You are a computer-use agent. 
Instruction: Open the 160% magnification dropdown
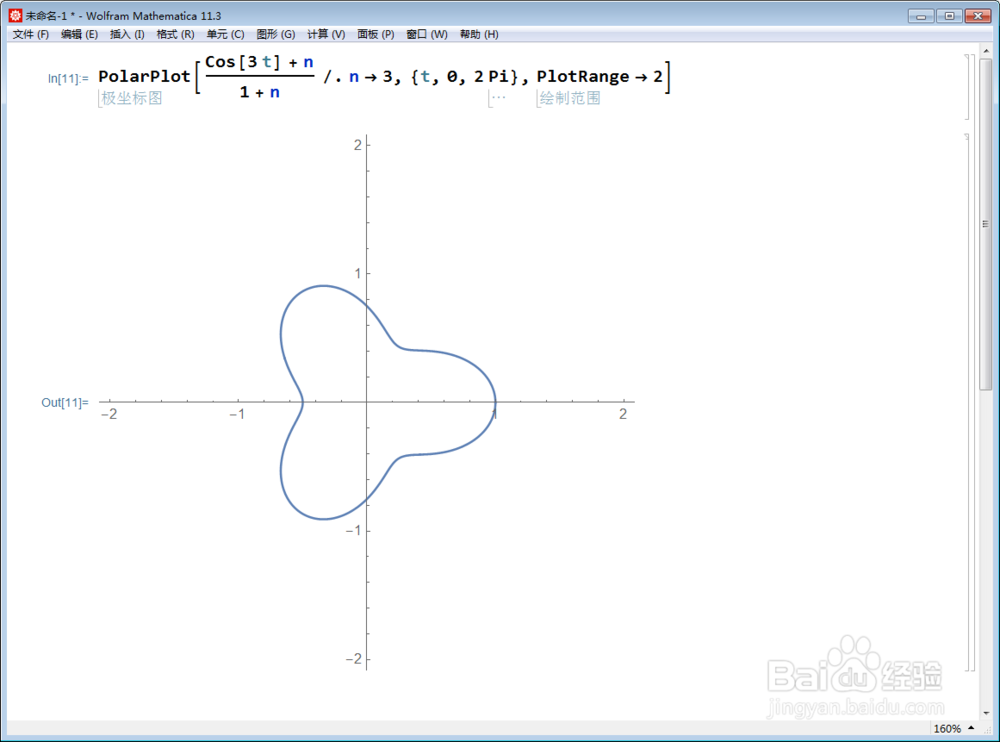tap(953, 729)
